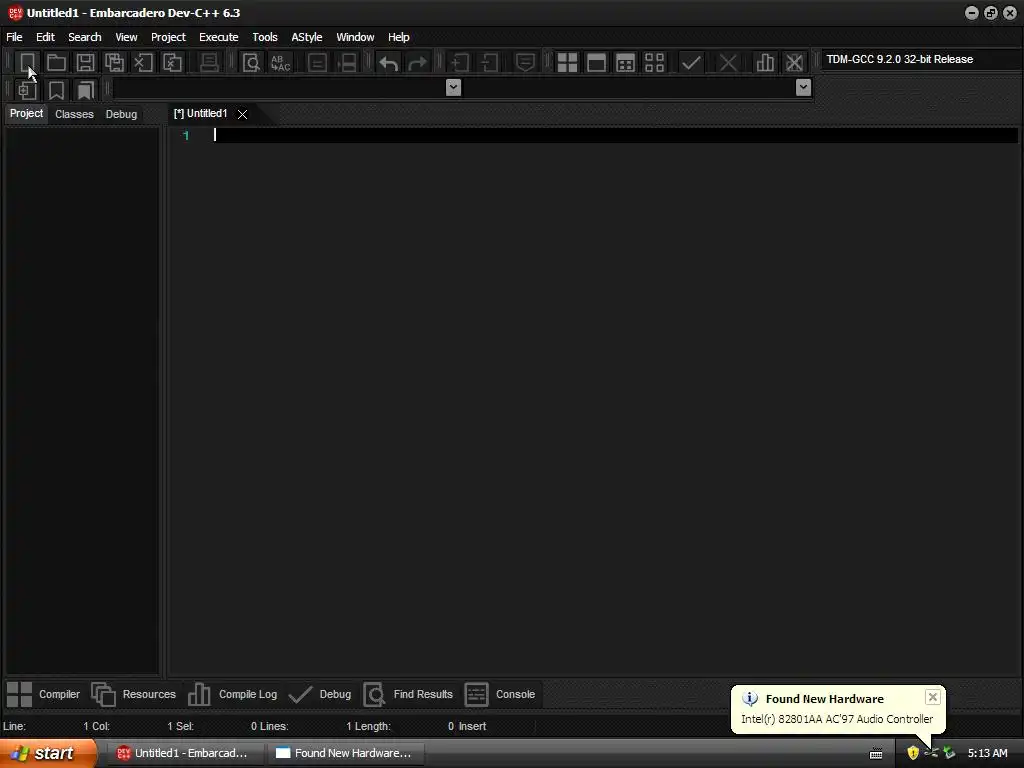Click the Close file icon
The width and height of the screenshot is (1024, 768).
tap(143, 63)
